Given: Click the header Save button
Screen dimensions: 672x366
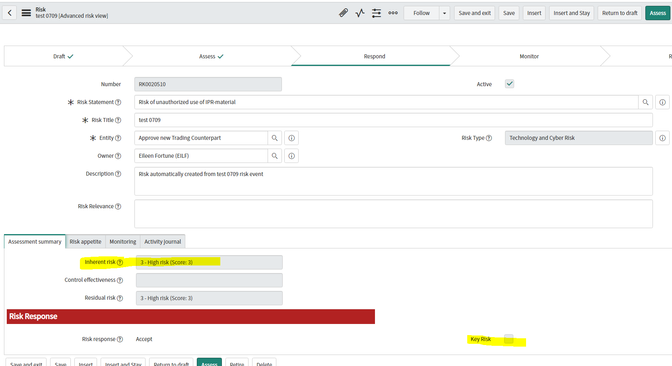Looking at the screenshot, I should coord(509,13).
